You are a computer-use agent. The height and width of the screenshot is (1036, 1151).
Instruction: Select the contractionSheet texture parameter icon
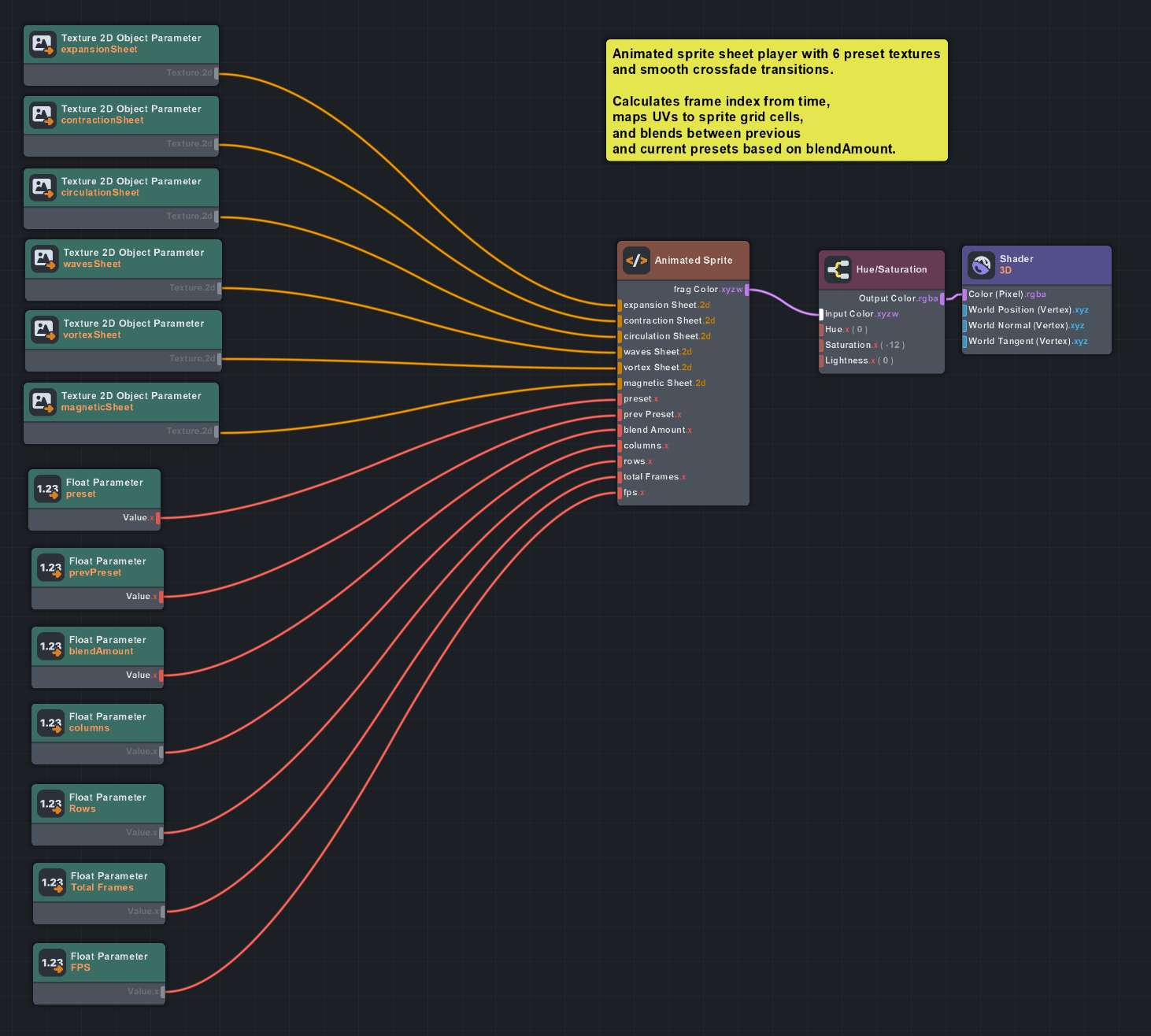tap(43, 114)
